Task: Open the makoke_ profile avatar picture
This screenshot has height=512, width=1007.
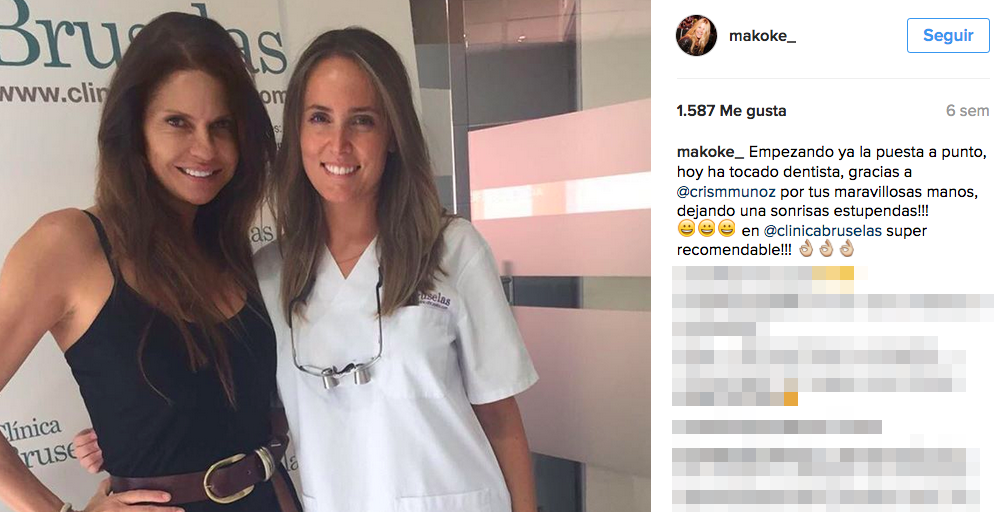Action: (696, 35)
